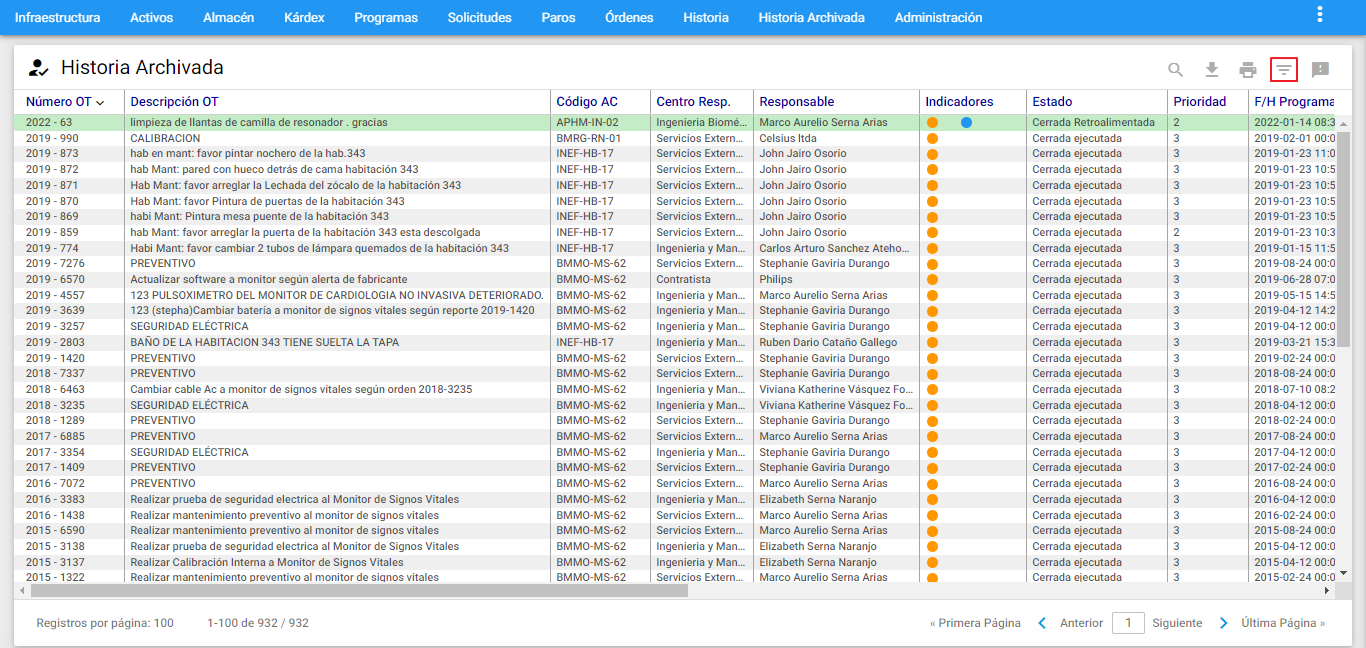This screenshot has width=1366, height=648.
Task: Open the feedback message icon
Action: point(1320,69)
